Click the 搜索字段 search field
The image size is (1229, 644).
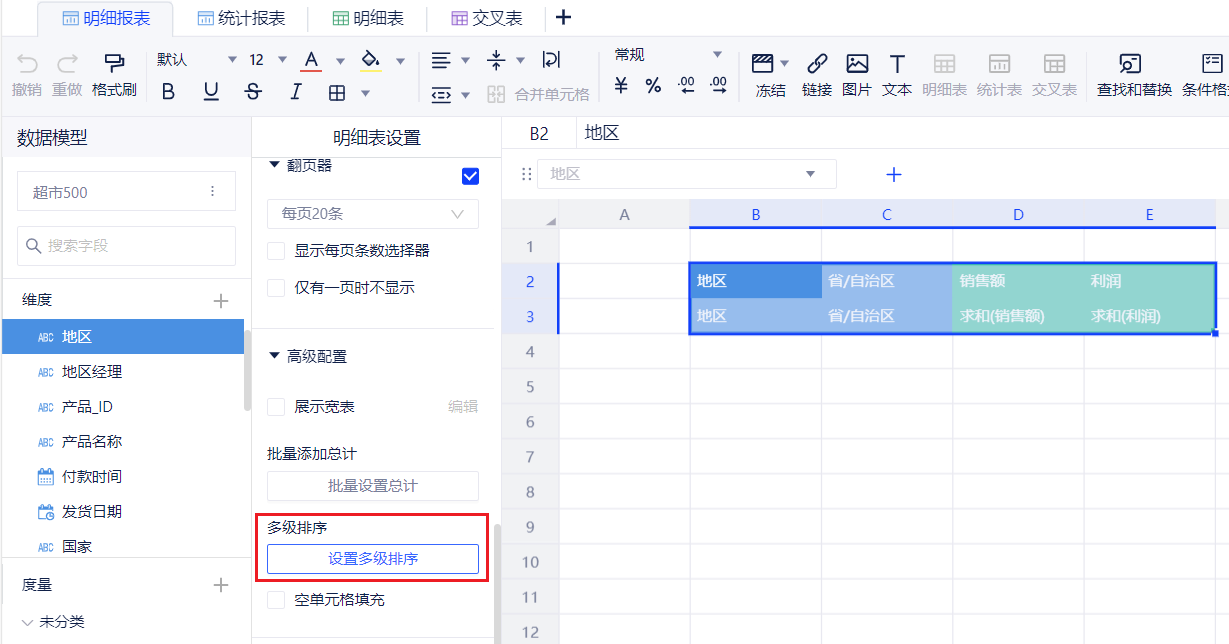coord(126,246)
